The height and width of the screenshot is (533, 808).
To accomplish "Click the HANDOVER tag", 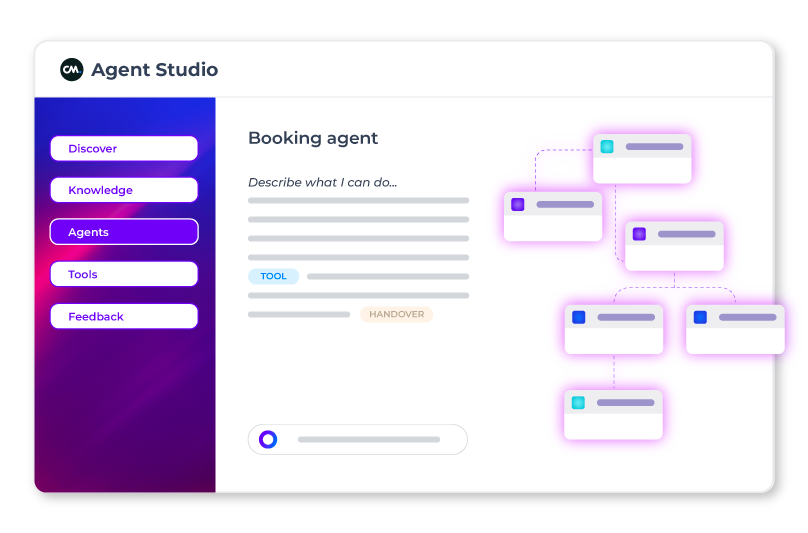I will pyautogui.click(x=397, y=314).
